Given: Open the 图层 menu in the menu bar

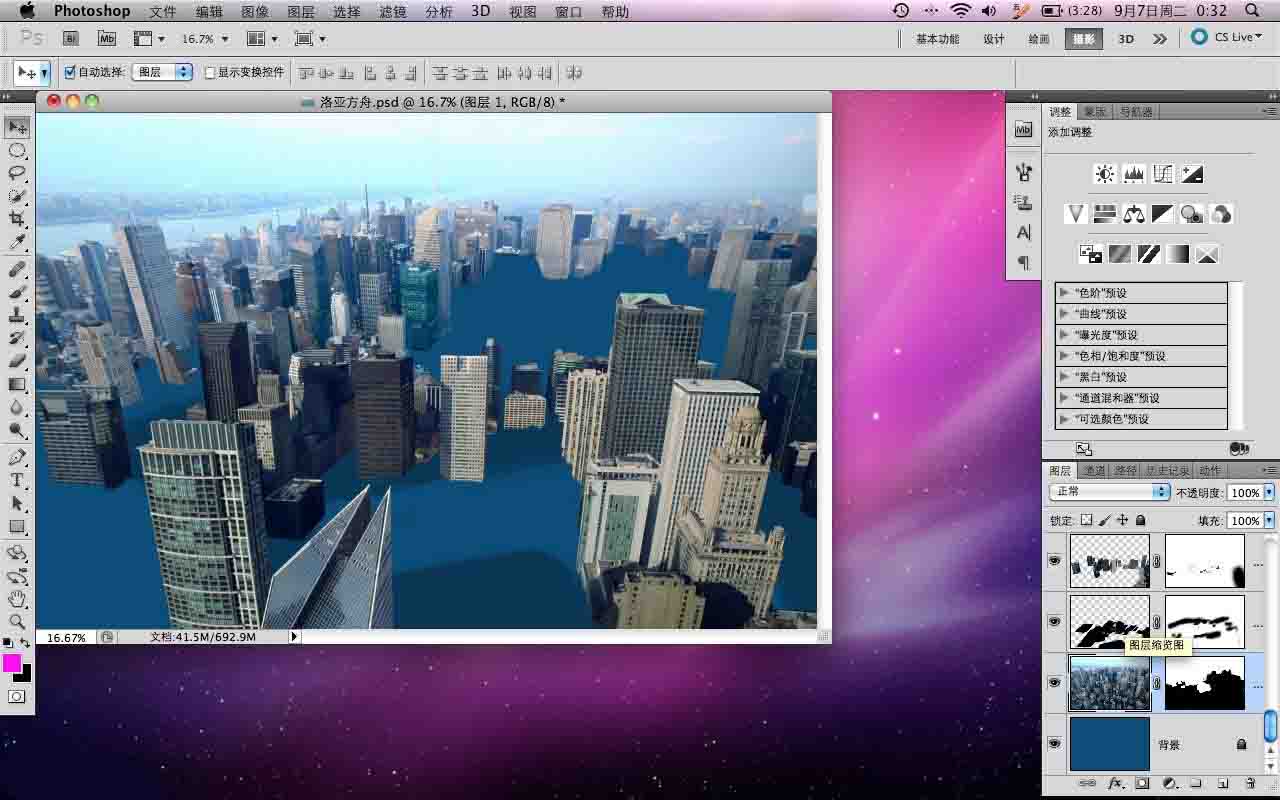Looking at the screenshot, I should [301, 11].
